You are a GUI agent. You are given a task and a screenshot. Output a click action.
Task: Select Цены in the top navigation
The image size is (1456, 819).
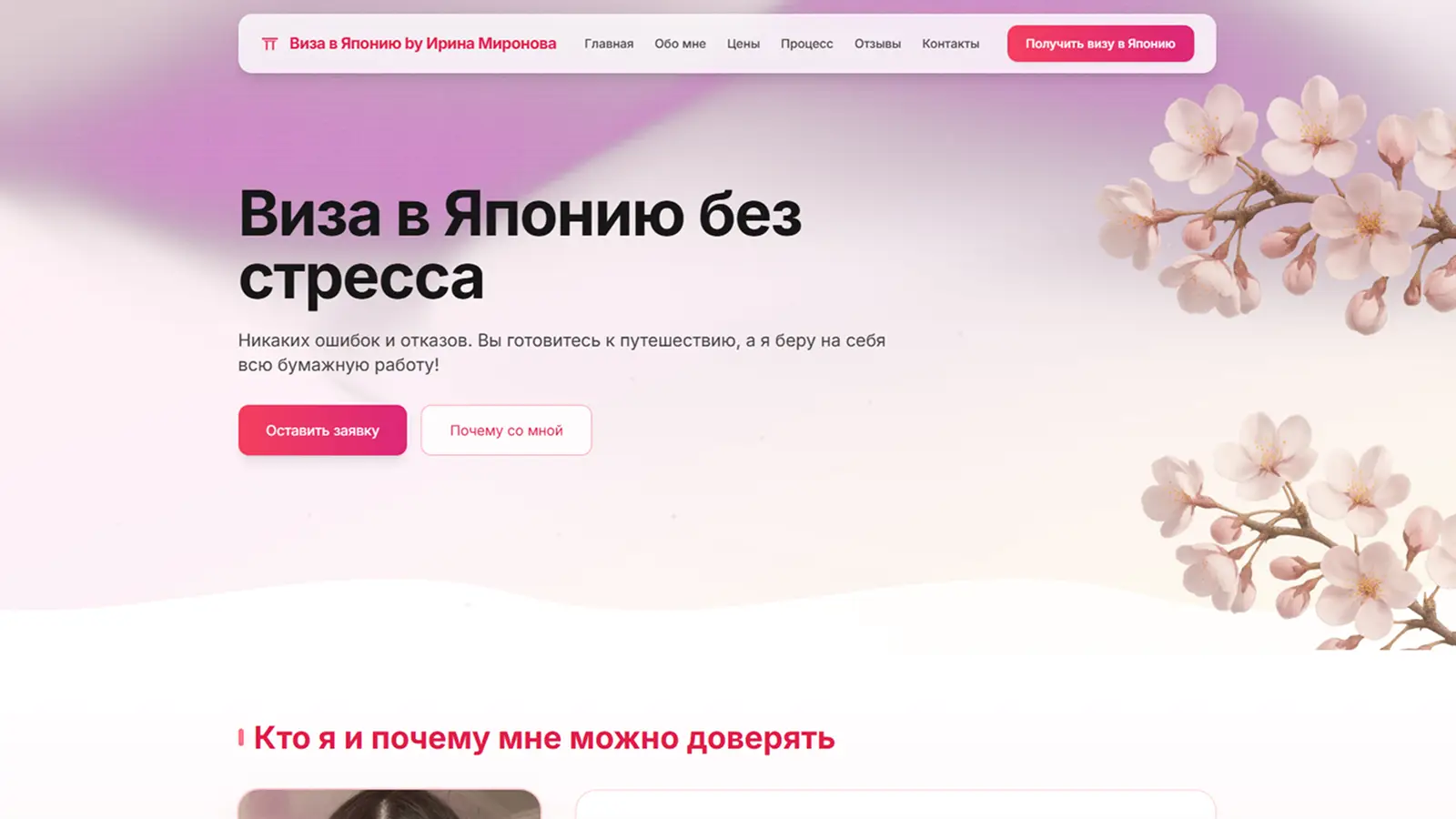pyautogui.click(x=743, y=44)
